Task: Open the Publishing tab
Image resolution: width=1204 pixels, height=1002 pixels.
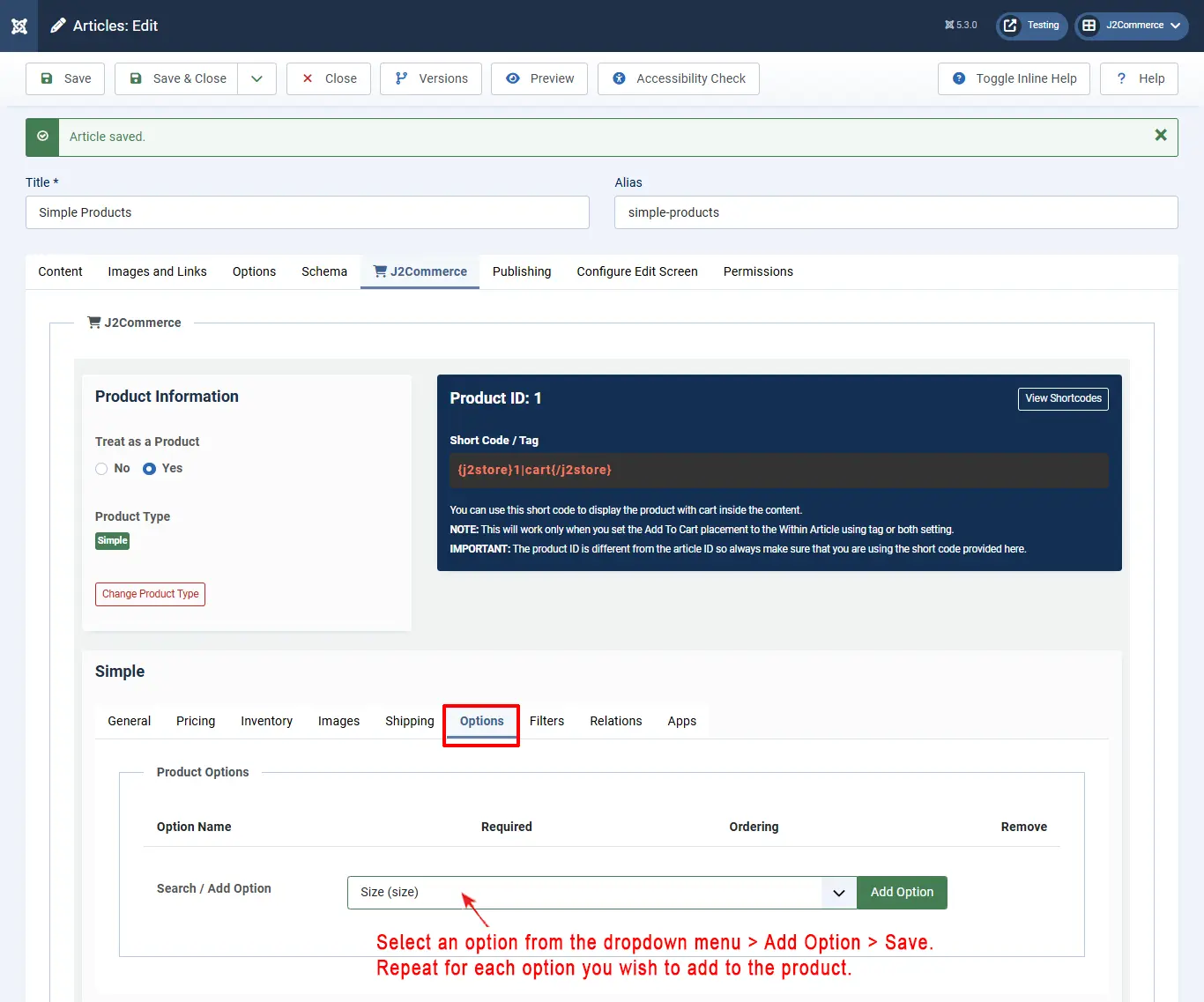Action: (x=522, y=271)
